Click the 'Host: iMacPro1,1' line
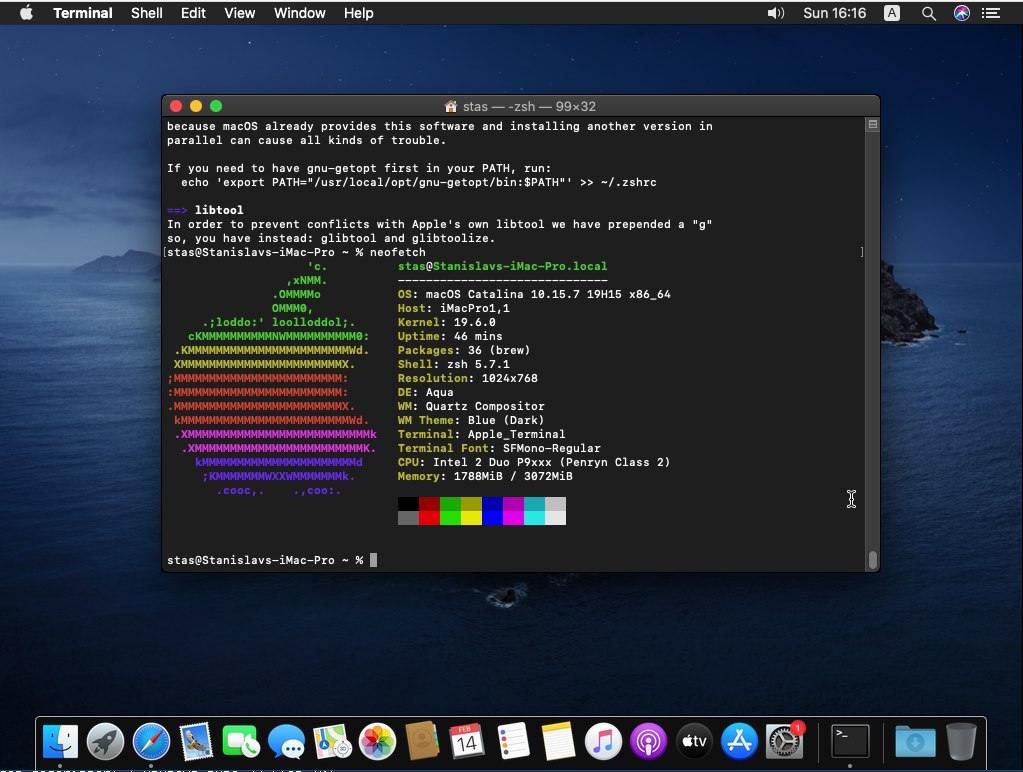The image size is (1023, 772). pyautogui.click(x=454, y=308)
